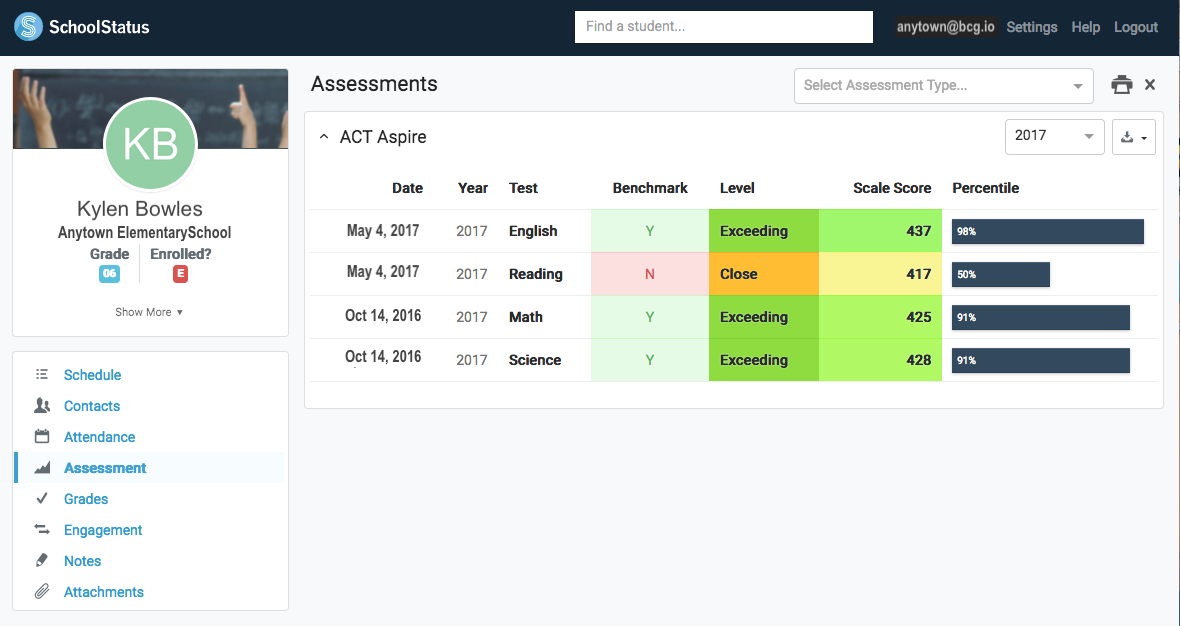The width and height of the screenshot is (1180, 626).
Task: Open the Attendance page
Action: click(99, 436)
